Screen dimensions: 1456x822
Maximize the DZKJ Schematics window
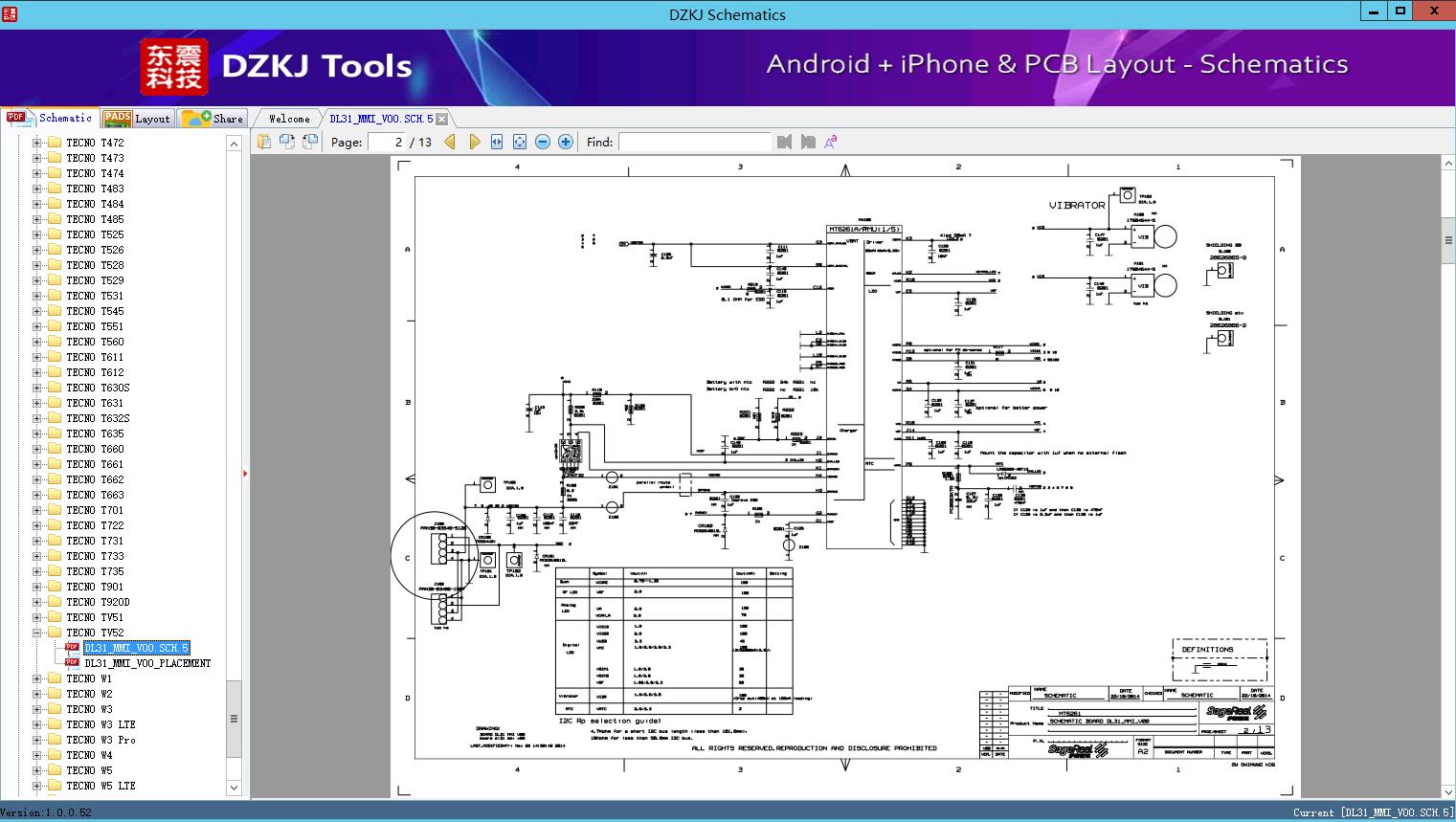[x=1400, y=11]
